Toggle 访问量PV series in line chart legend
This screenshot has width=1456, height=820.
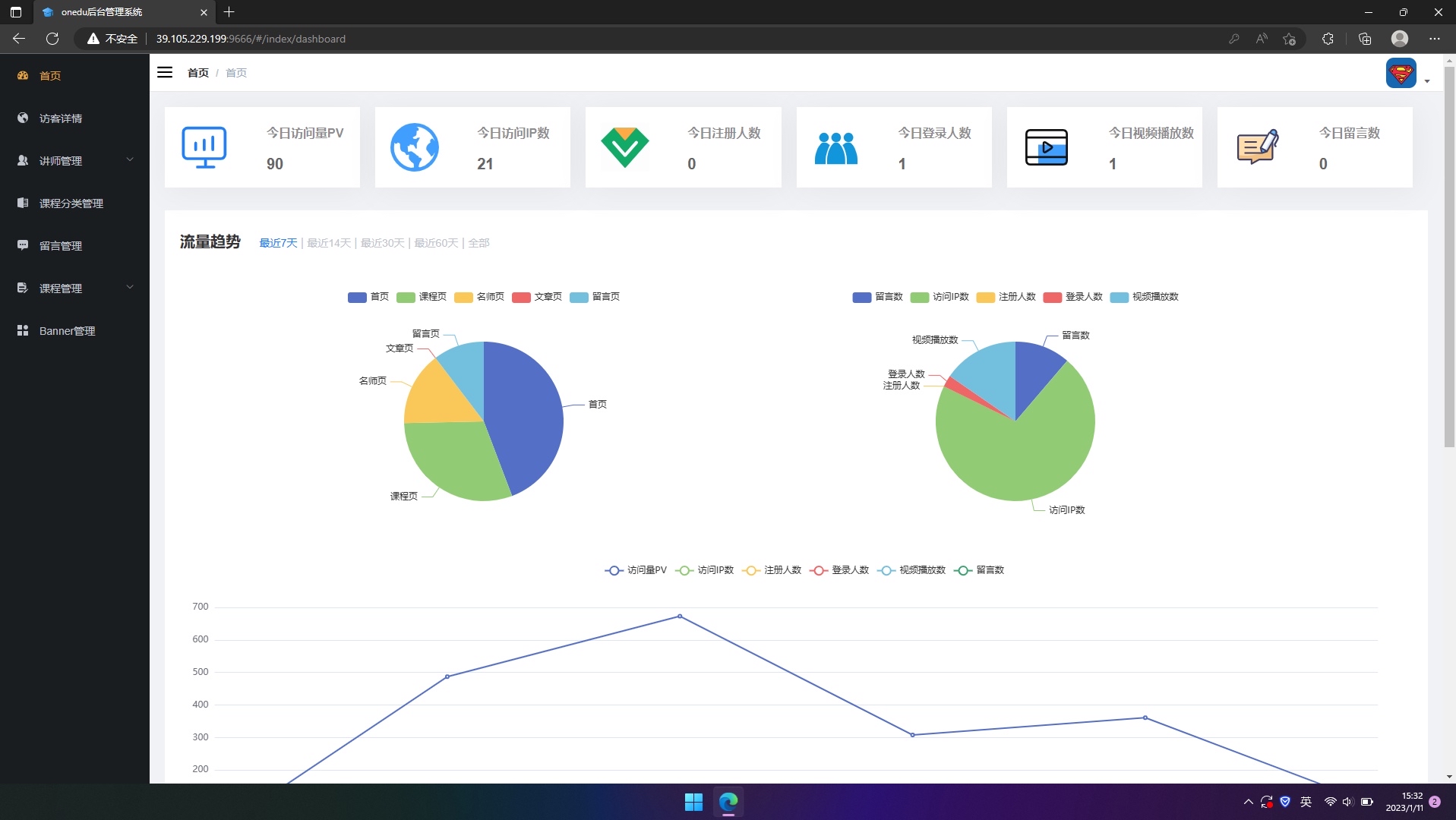coord(636,570)
